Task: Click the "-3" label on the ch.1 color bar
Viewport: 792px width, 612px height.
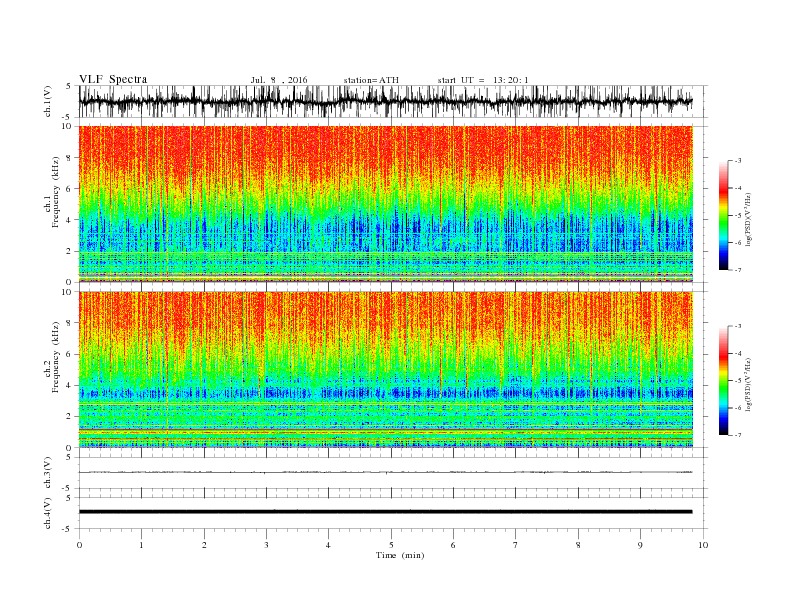Action: coord(737,161)
